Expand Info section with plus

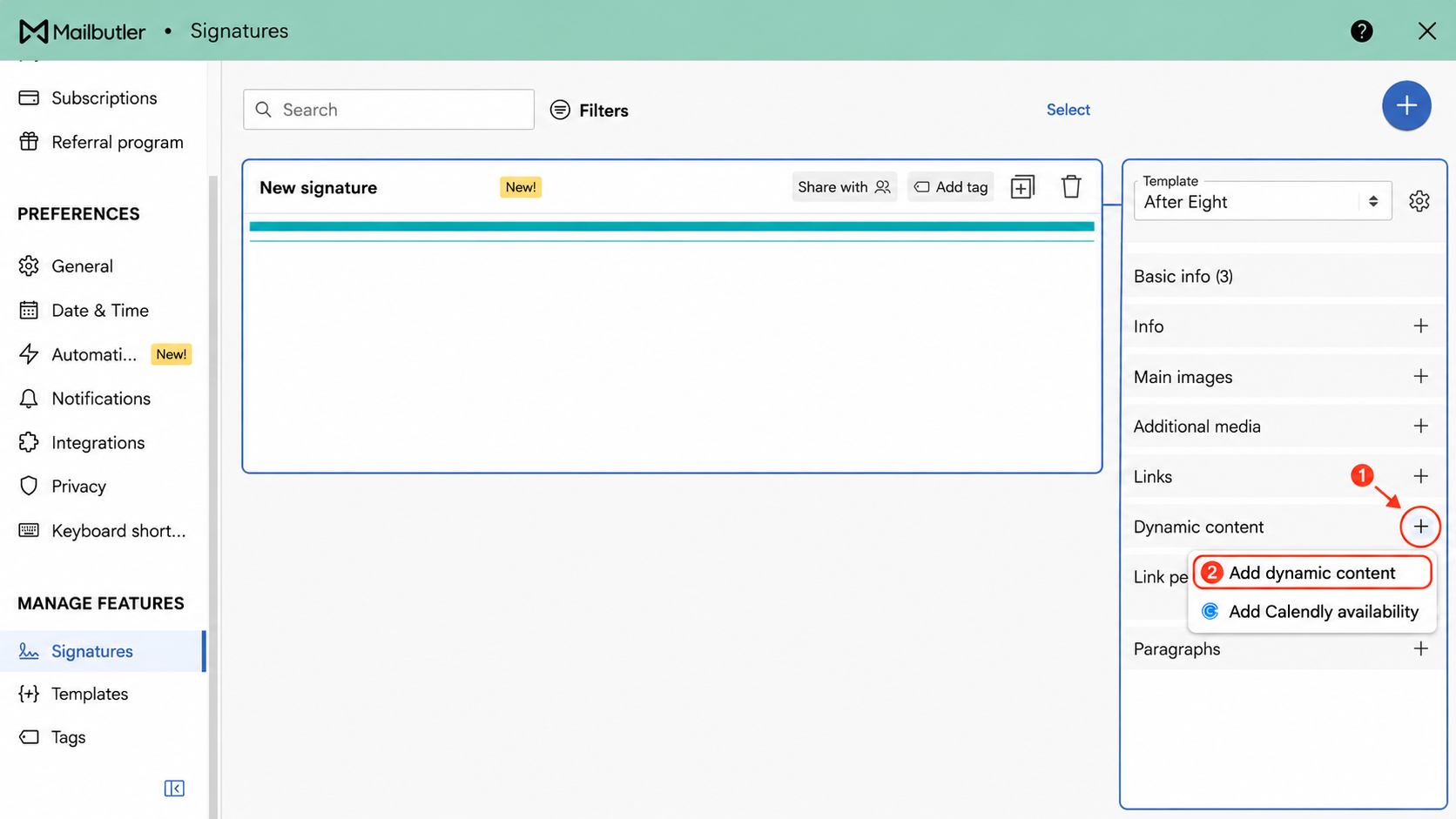pyautogui.click(x=1420, y=326)
